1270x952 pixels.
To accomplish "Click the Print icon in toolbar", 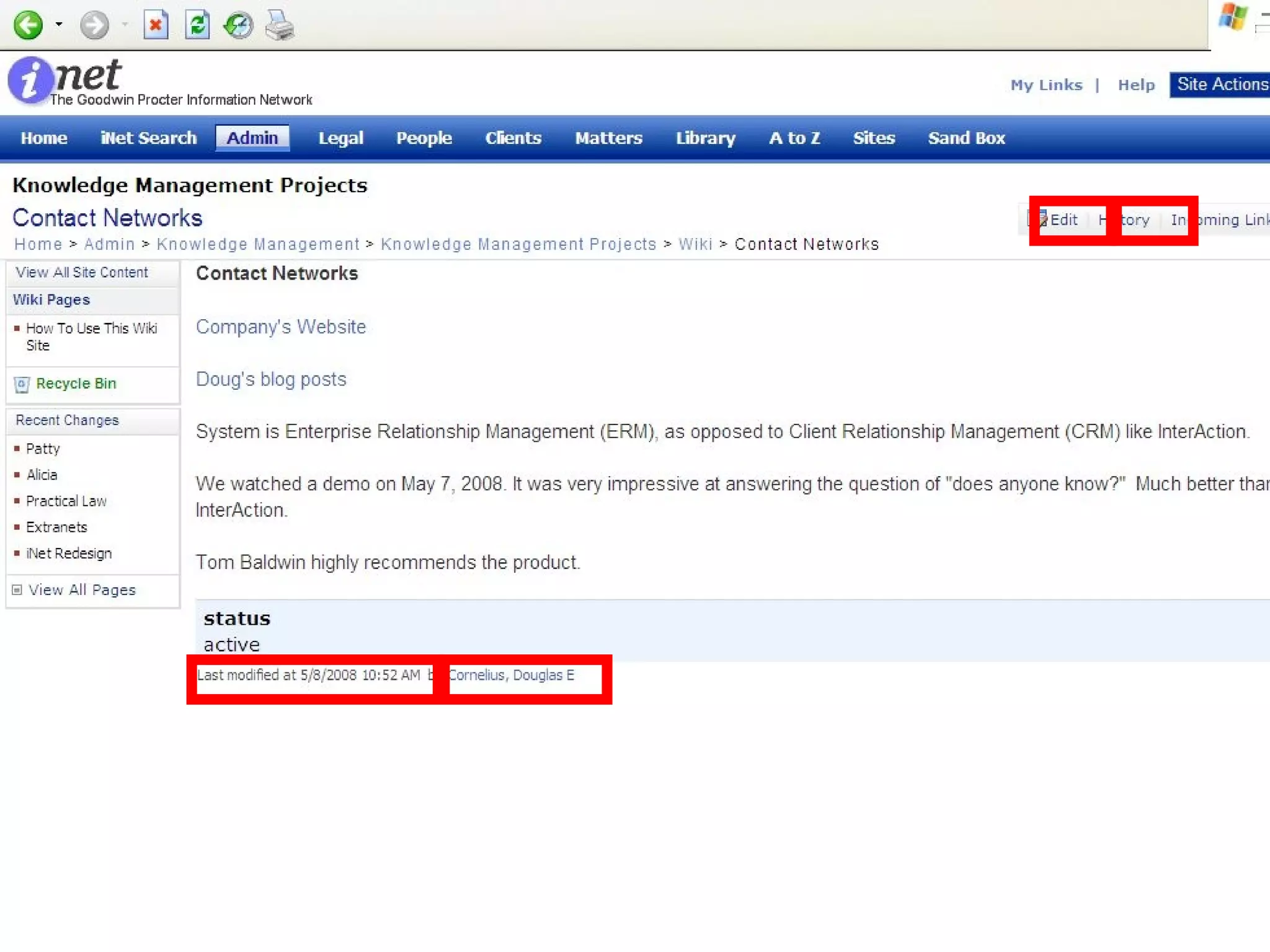I will coord(279,25).
